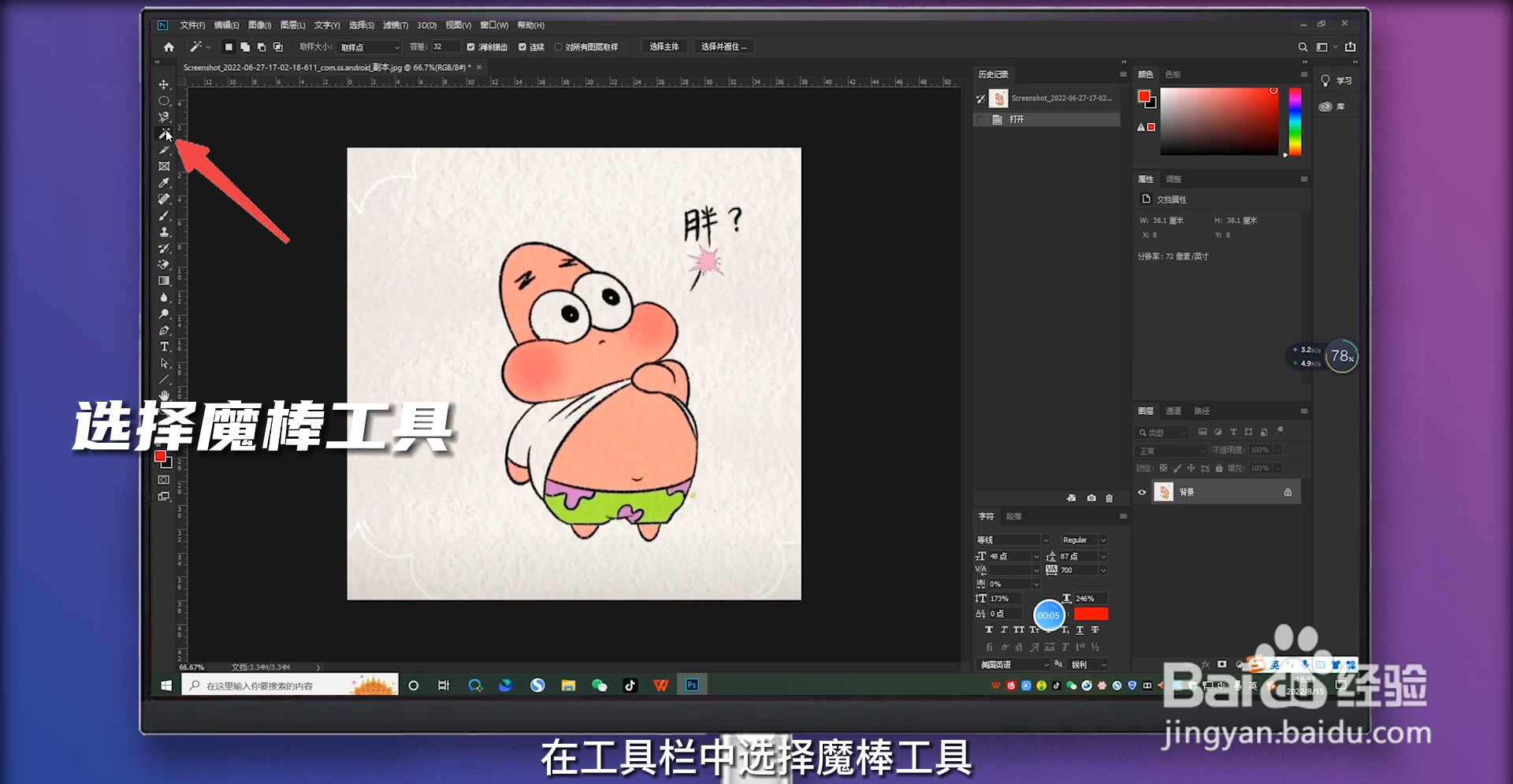Open font family 等线 dropdown

[x=1013, y=540]
